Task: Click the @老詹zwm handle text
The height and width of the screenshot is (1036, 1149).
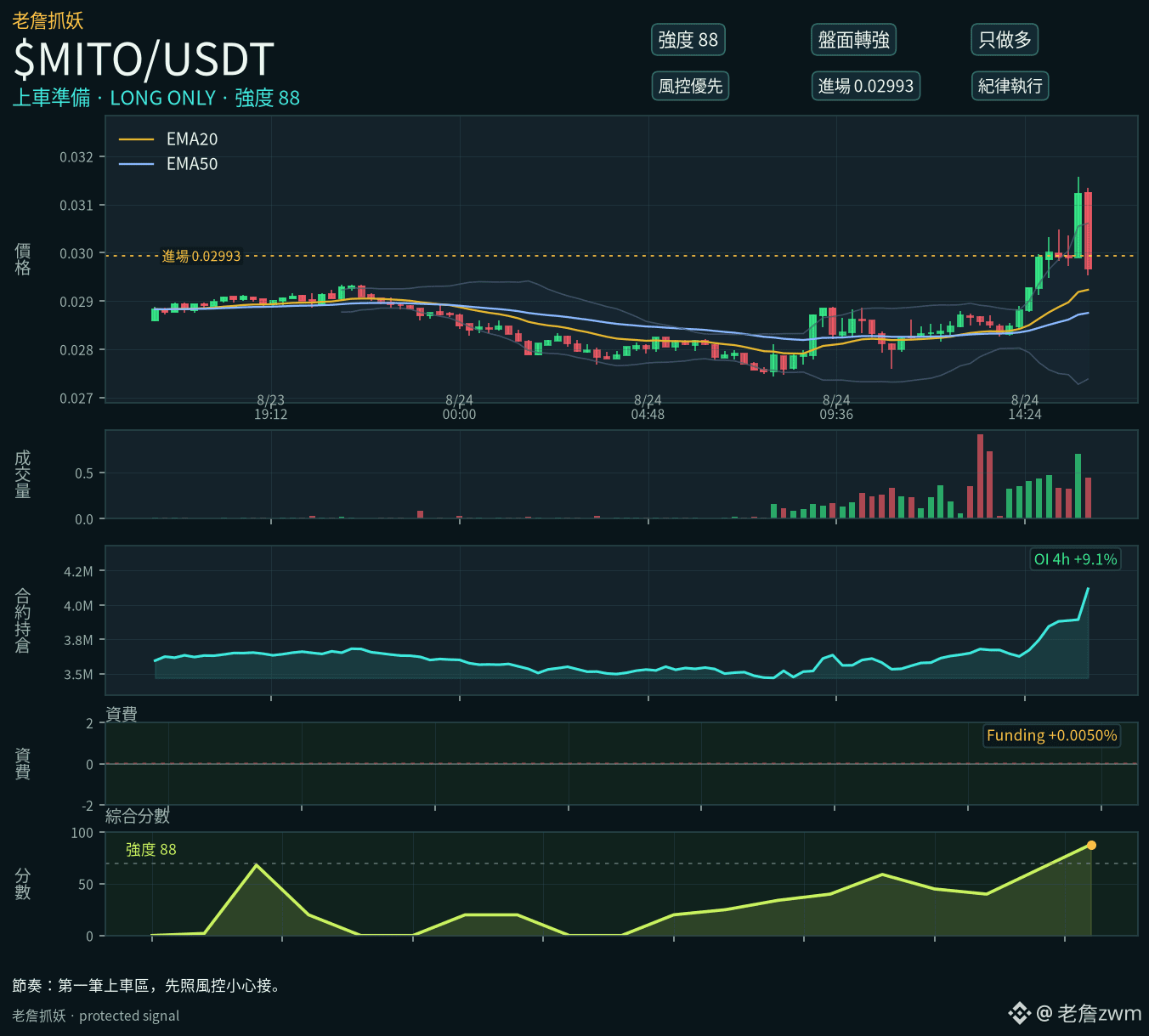Action: point(1090,1013)
